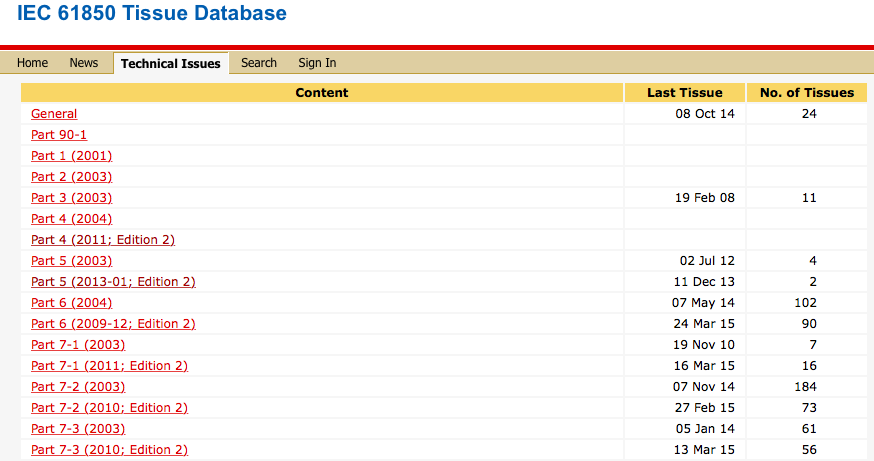Image resolution: width=874 pixels, height=461 pixels.
Task: Open Part 4 (2011; Edition 2) link
Action: (103, 240)
